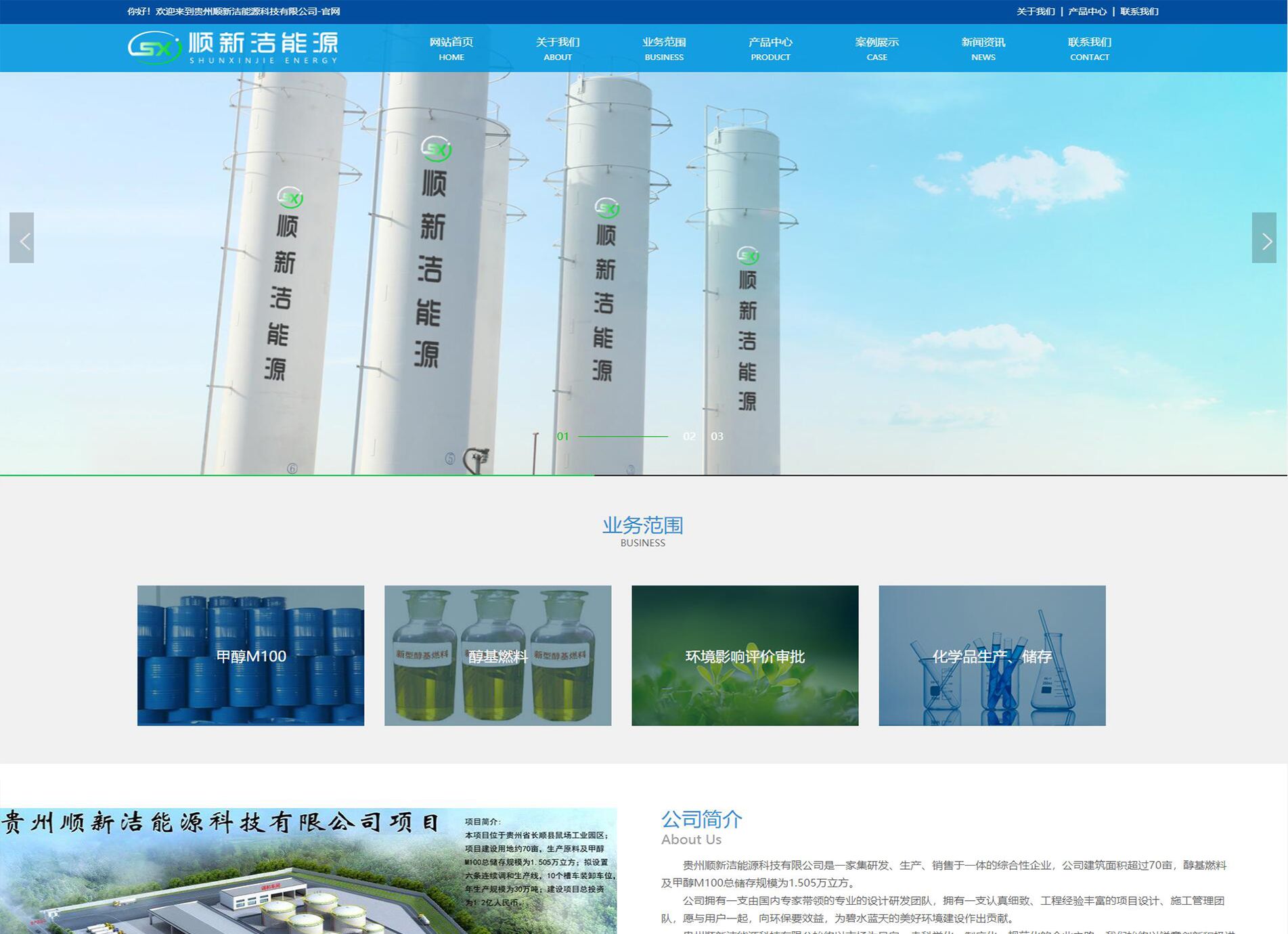Image resolution: width=1288 pixels, height=934 pixels.
Task: Click top-bar 关于我们 link
Action: [1036, 12]
